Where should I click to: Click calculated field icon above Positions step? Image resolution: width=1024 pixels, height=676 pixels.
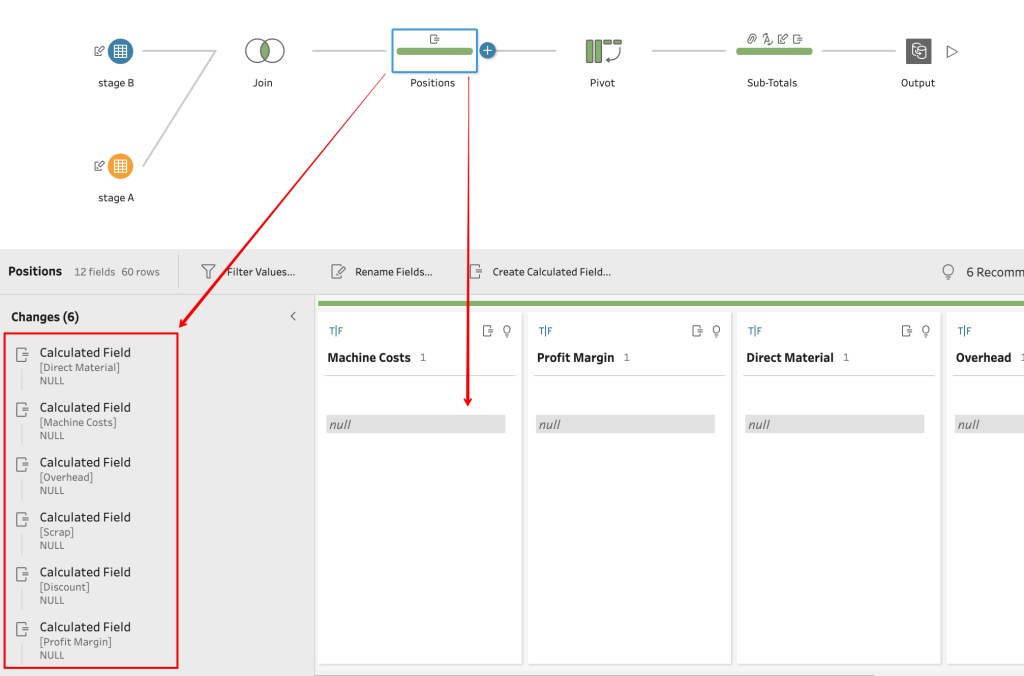[434, 39]
